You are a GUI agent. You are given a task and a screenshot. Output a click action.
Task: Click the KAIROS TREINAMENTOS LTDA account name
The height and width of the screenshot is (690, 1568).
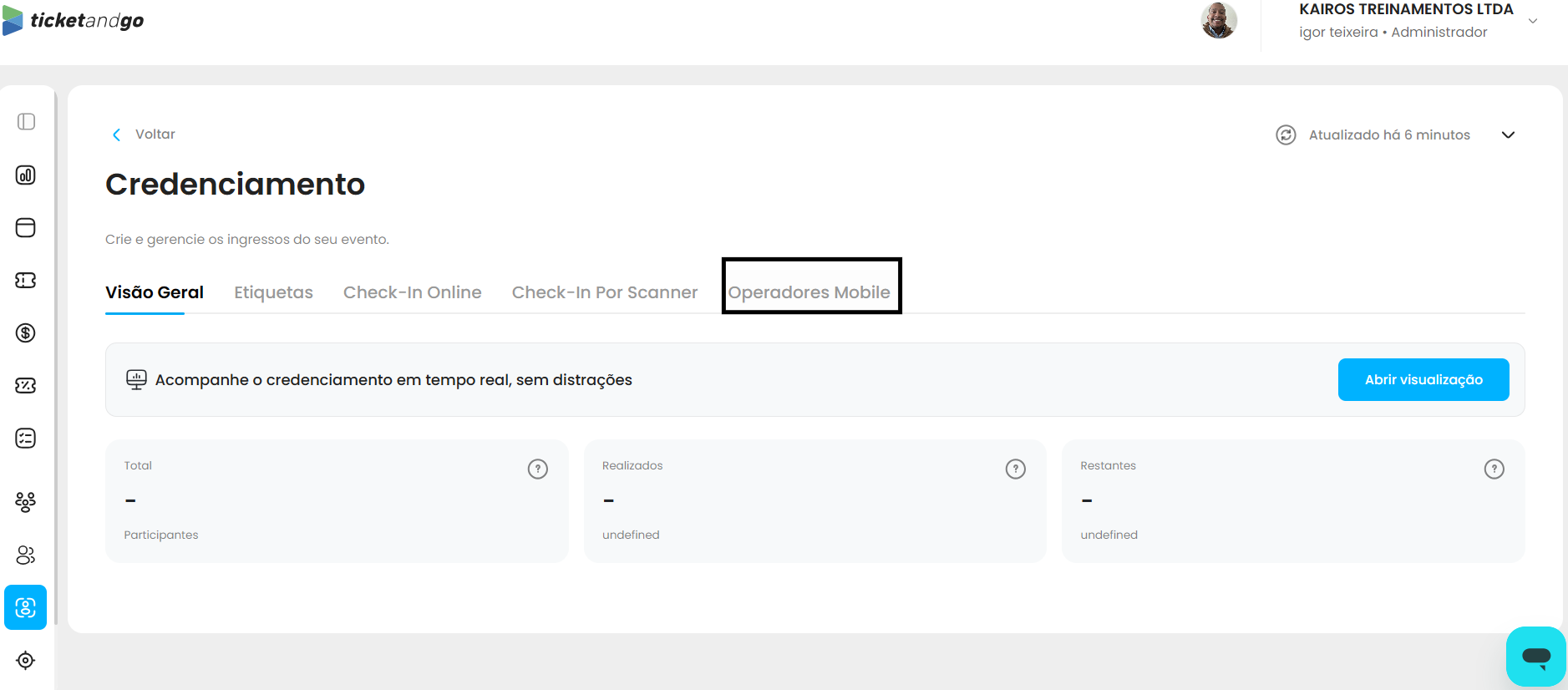pos(1406,9)
